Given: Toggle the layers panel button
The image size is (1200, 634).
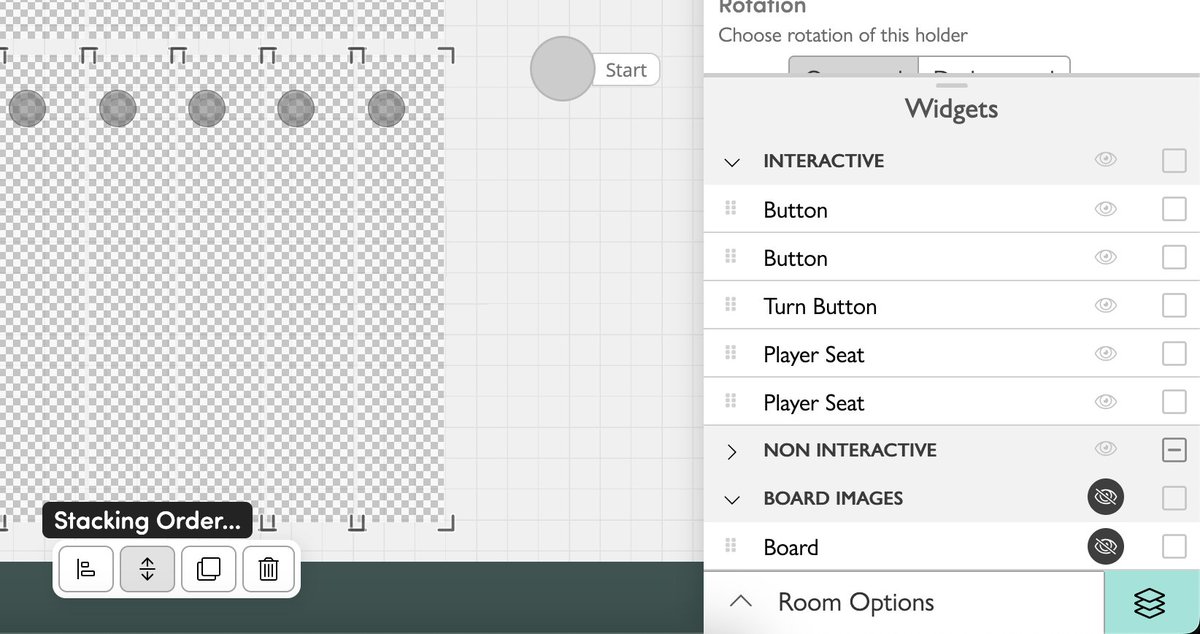Looking at the screenshot, I should [x=1150, y=602].
